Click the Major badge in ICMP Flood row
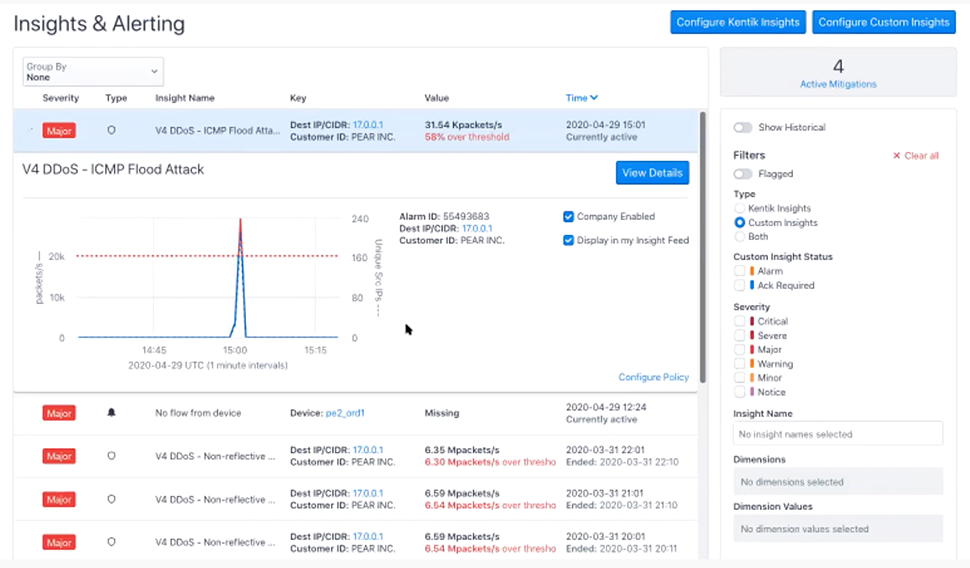 coord(59,131)
